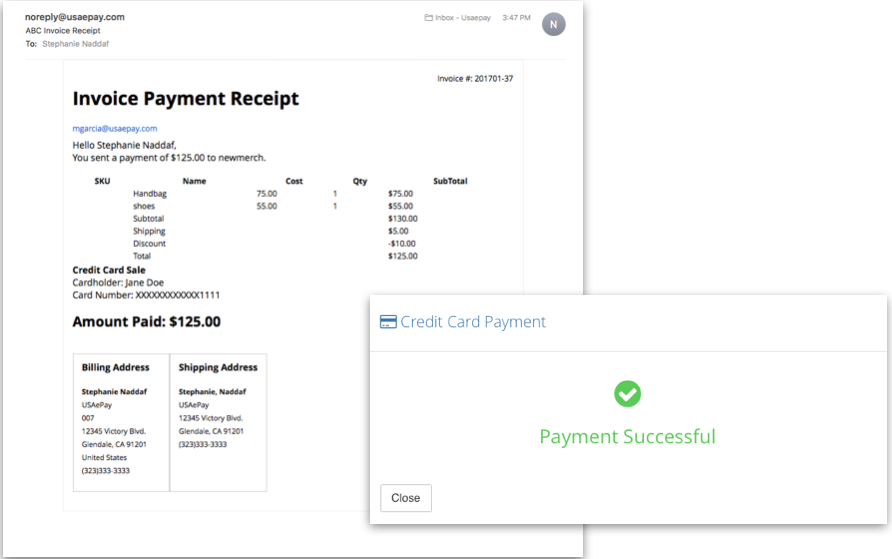This screenshot has height=559, width=892.
Task: Click the United States line in billing address
Action: (x=104, y=457)
